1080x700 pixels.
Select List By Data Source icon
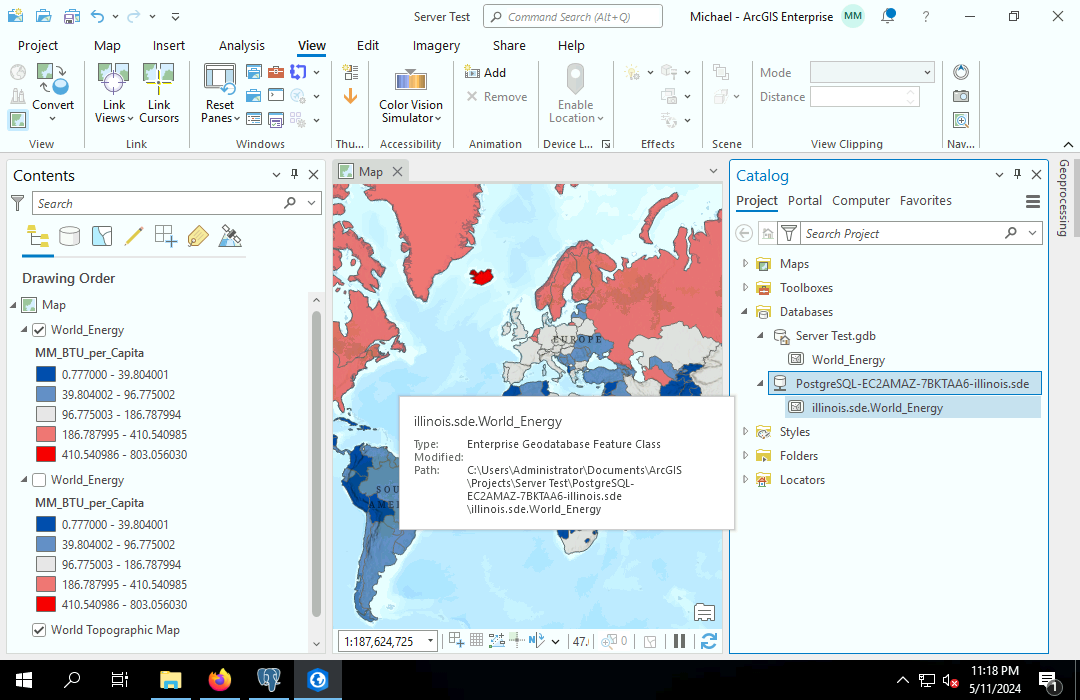pyautogui.click(x=69, y=237)
